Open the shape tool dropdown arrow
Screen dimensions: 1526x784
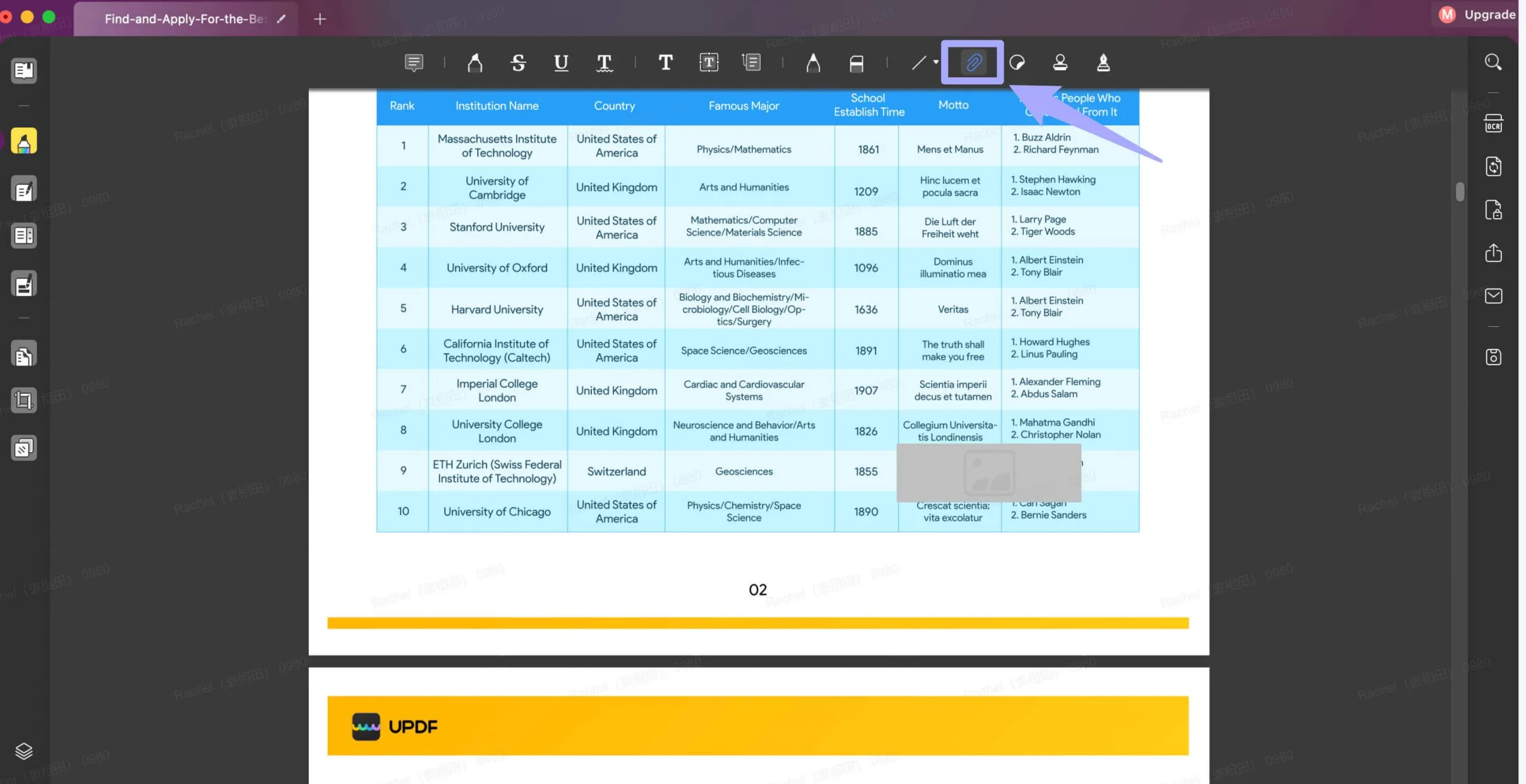point(936,62)
